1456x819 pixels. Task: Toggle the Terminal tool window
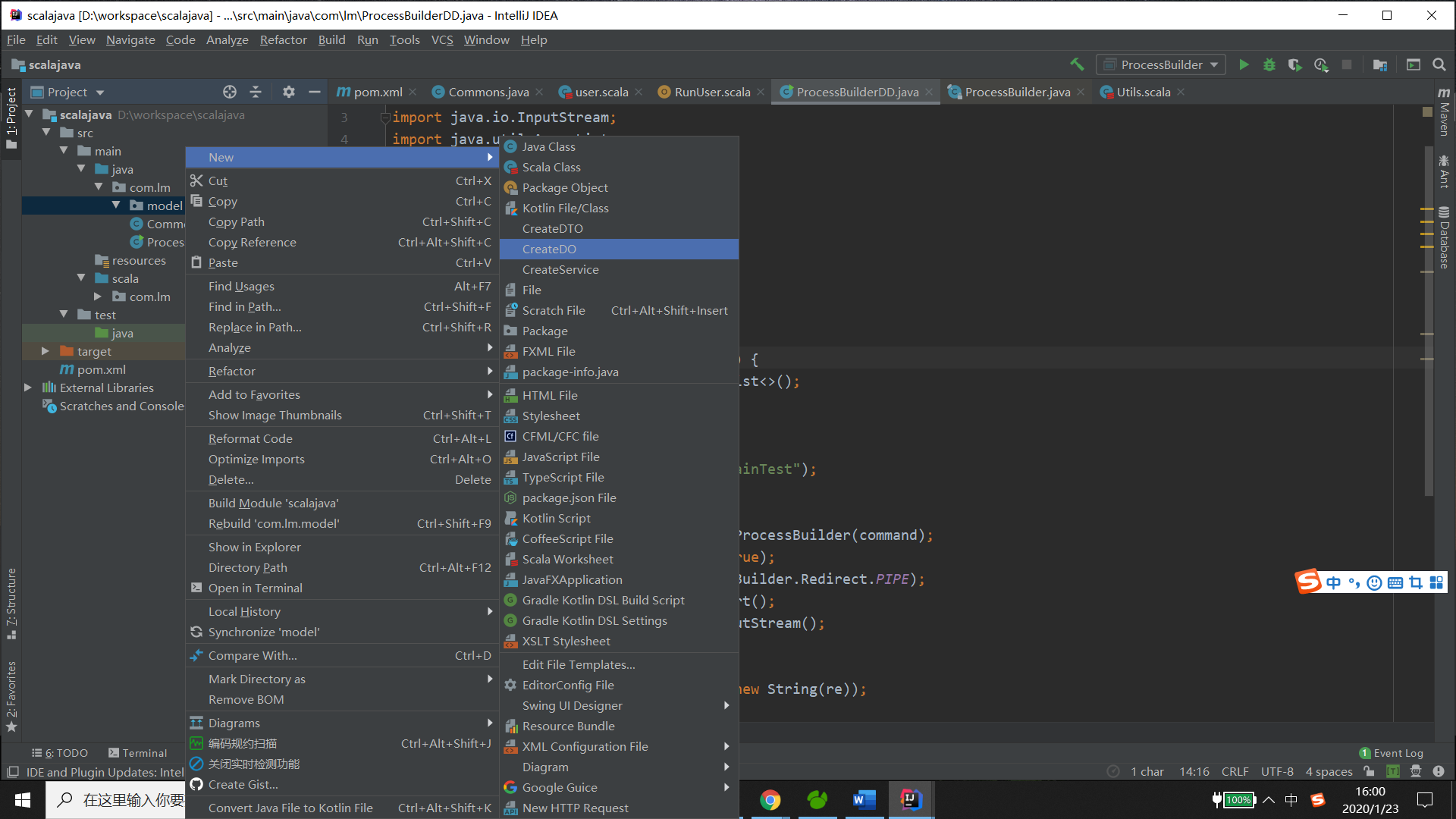click(137, 753)
